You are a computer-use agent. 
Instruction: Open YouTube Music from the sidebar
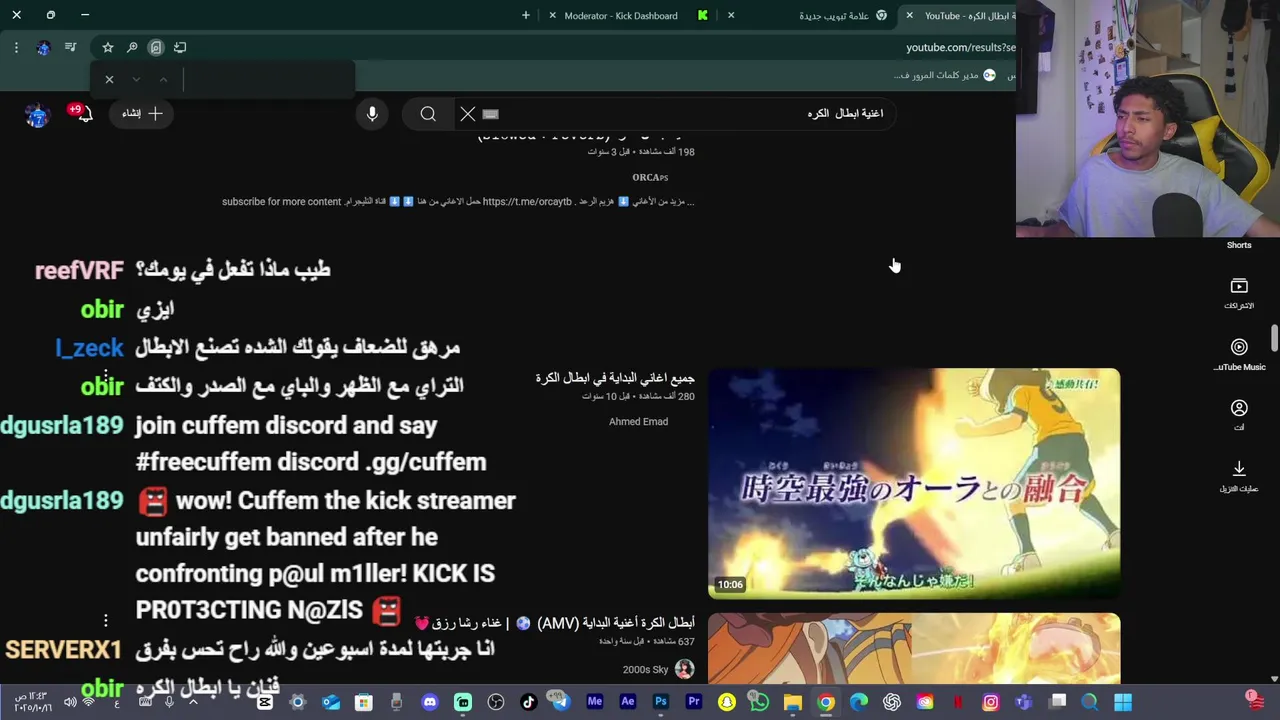[1239, 355]
